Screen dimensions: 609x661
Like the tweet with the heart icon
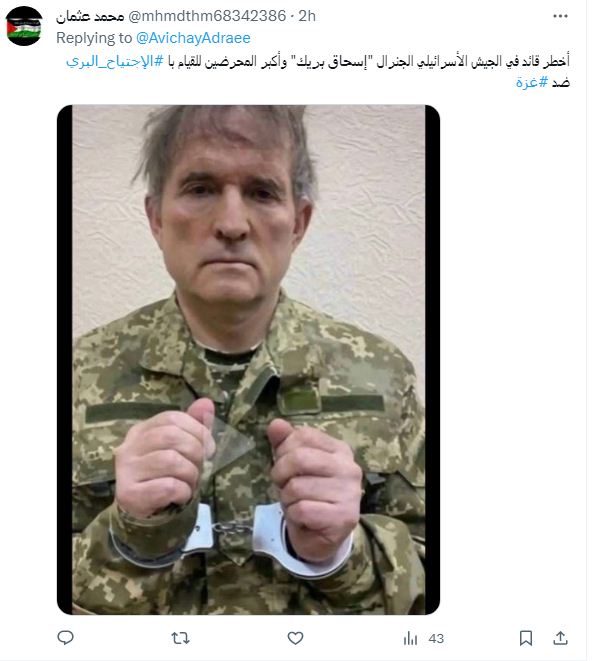click(x=295, y=638)
